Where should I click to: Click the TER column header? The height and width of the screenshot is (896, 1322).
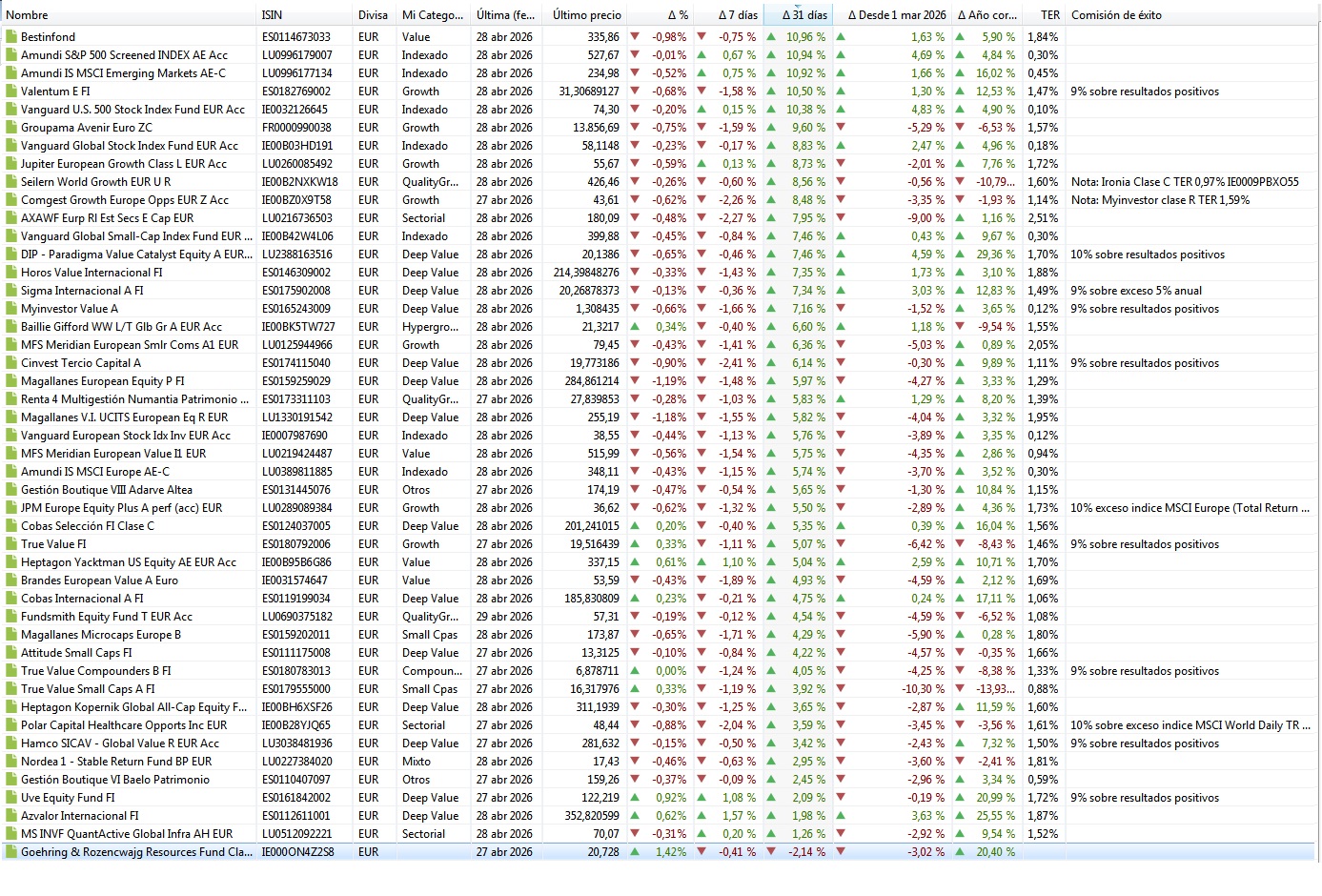(x=1049, y=15)
